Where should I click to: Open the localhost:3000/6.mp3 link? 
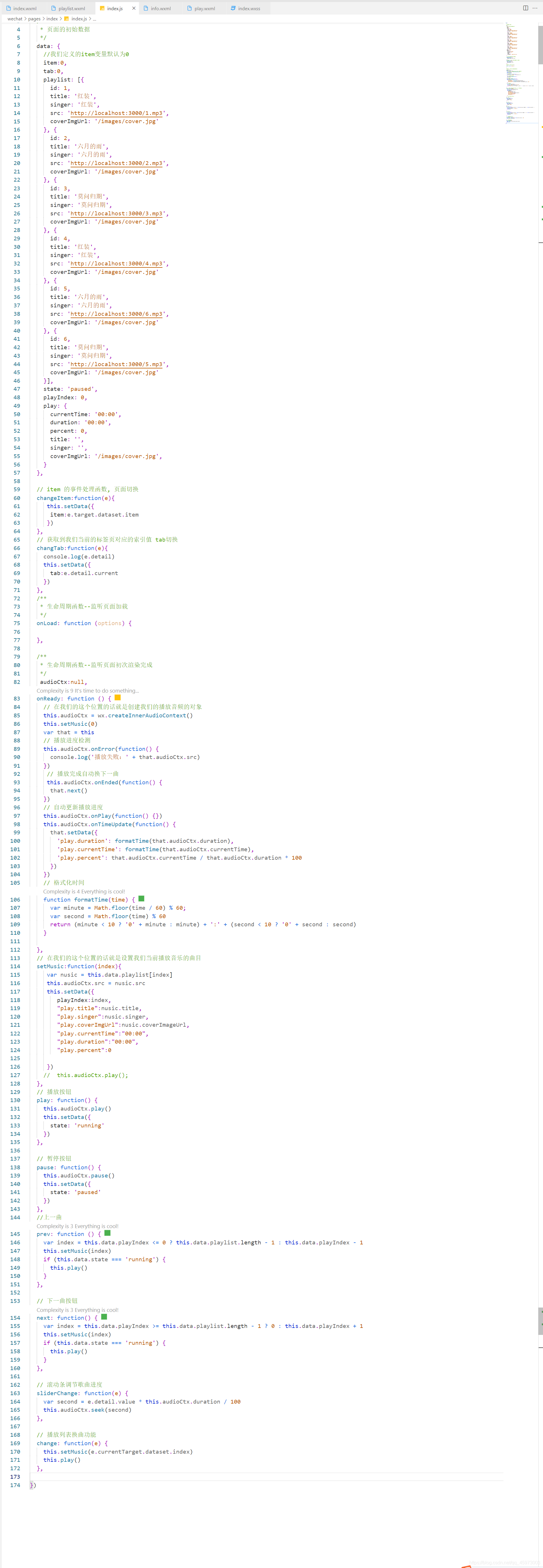click(x=116, y=314)
